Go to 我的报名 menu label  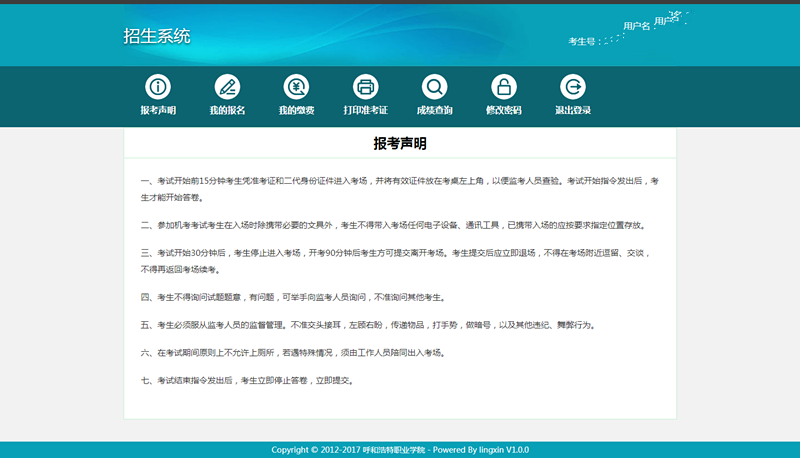click(x=227, y=110)
